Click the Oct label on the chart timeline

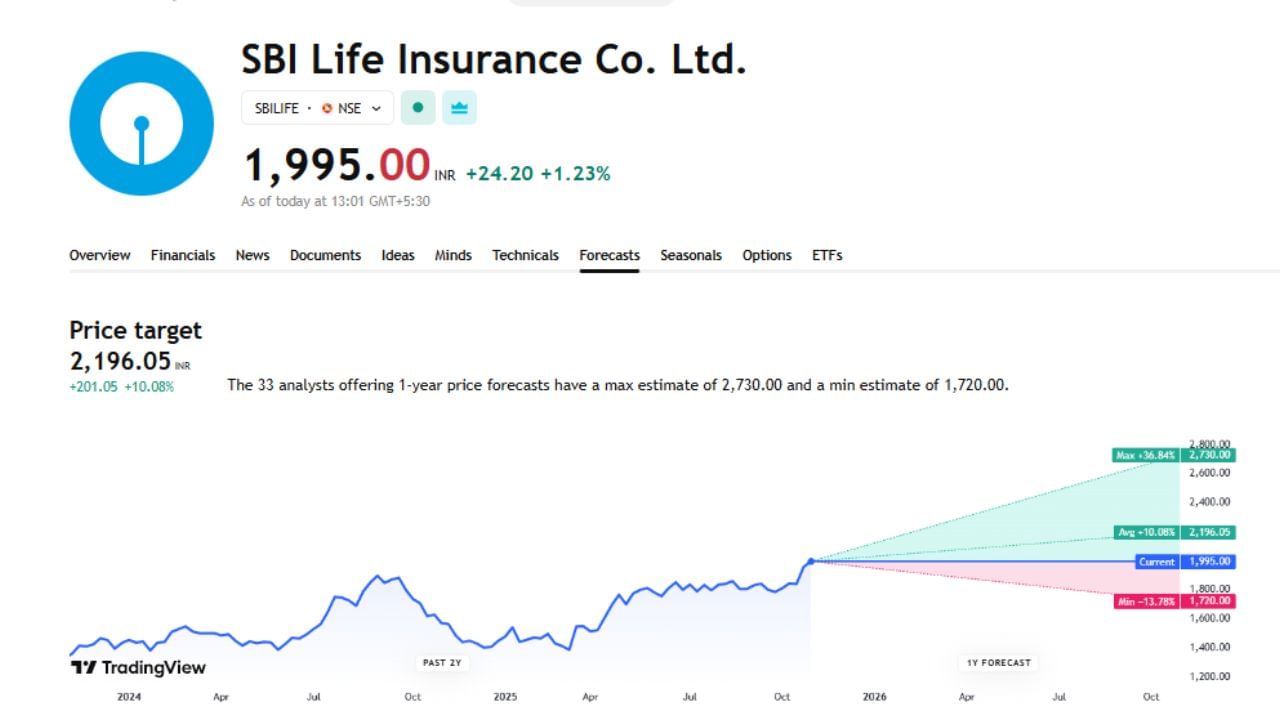412,697
